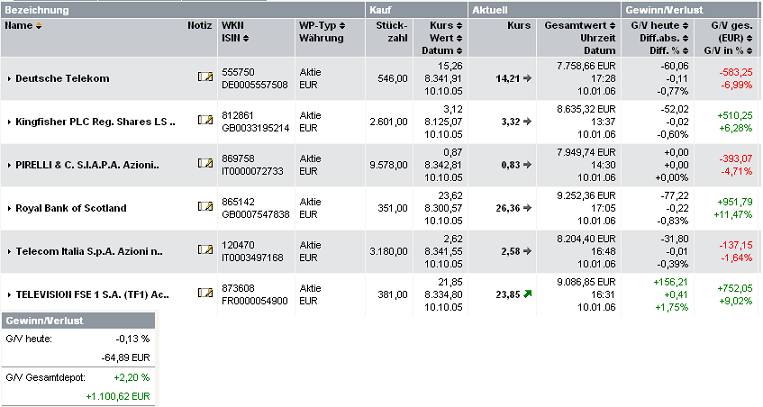Click the green up-trend arrow for TF1
The height and width of the screenshot is (407, 763).
pyautogui.click(x=526, y=295)
